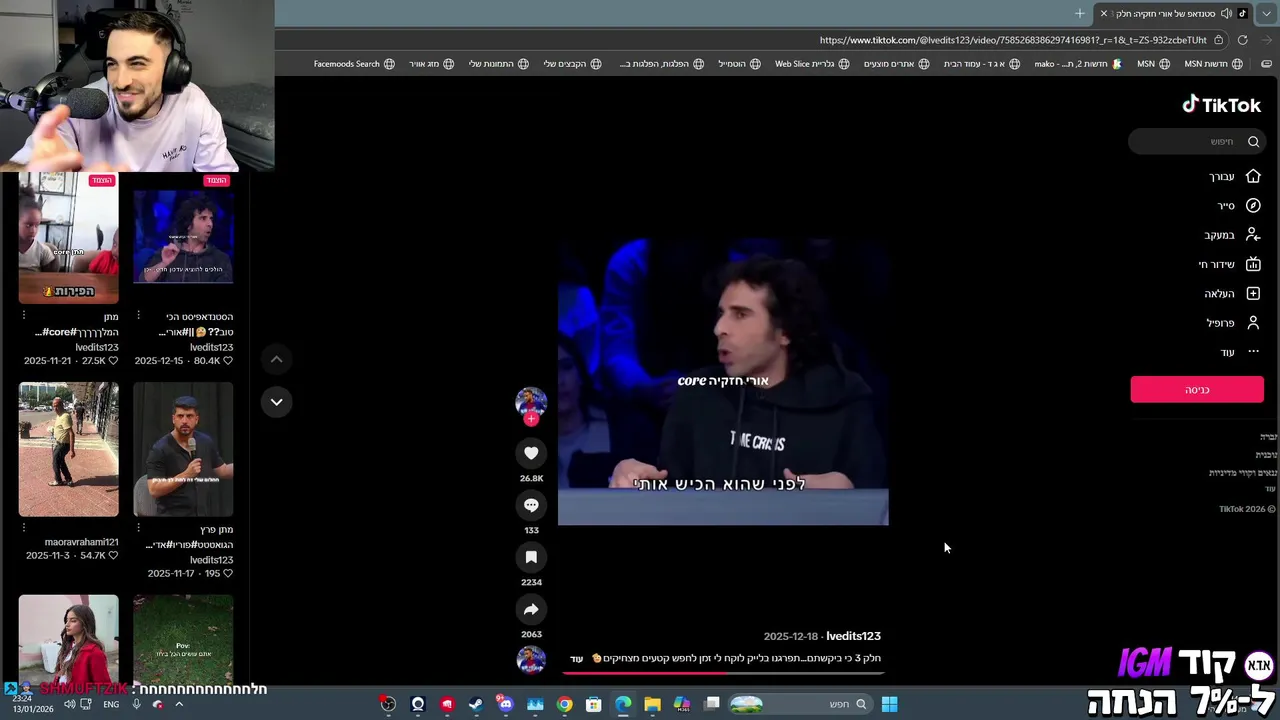Open options dots for מתן המלך video
1280x720 pixels.
pyautogui.click(x=23, y=316)
